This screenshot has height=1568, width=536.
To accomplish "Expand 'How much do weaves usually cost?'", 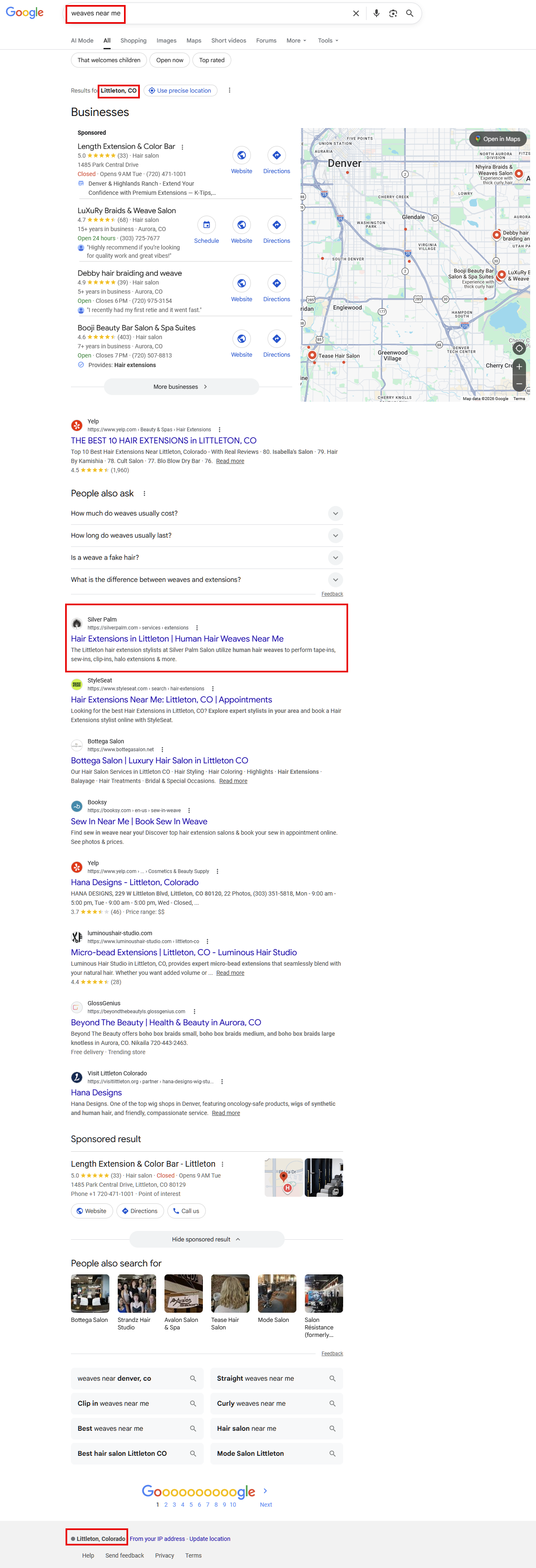I will [207, 513].
